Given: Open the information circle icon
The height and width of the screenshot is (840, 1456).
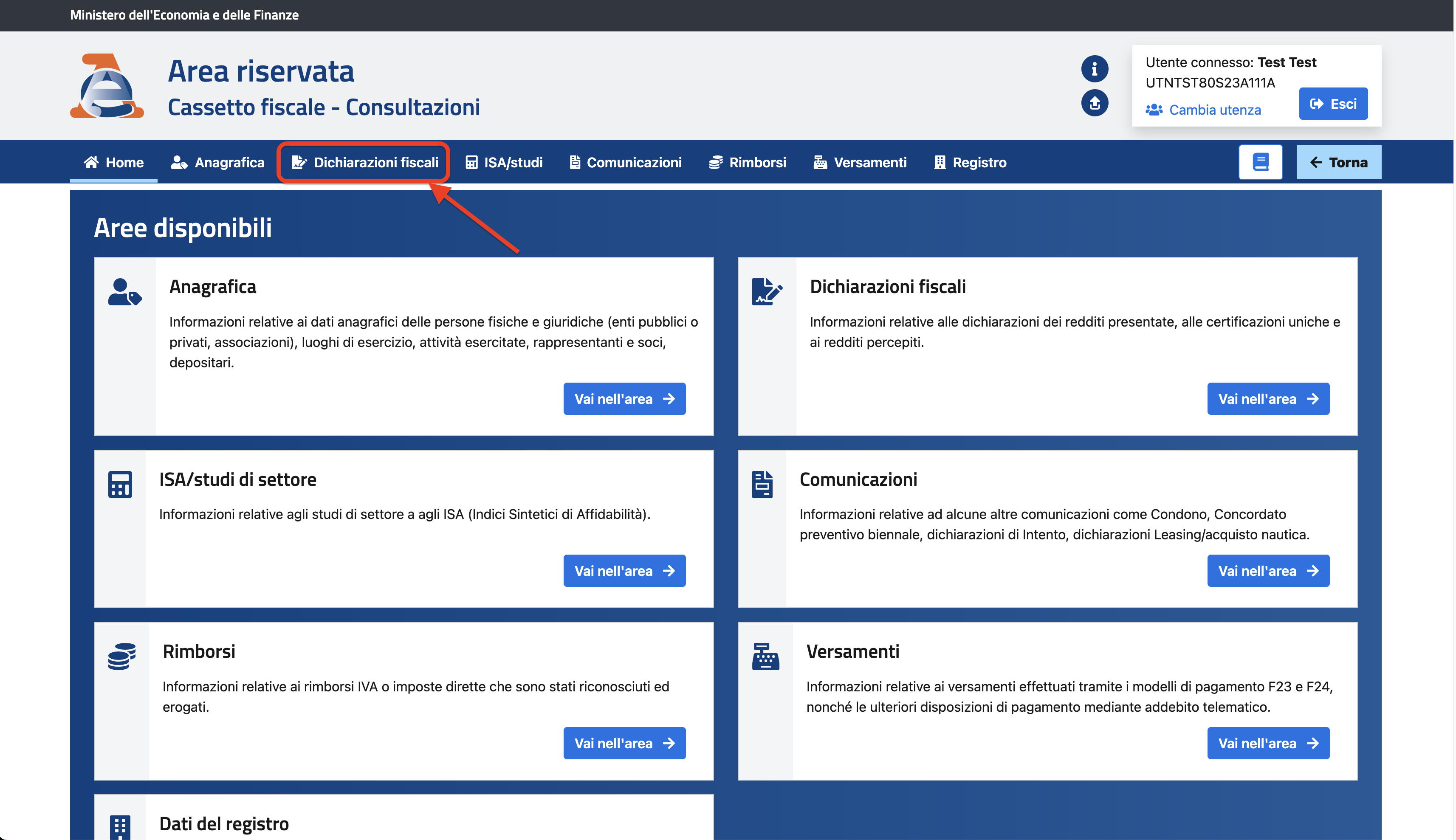Looking at the screenshot, I should coord(1094,69).
